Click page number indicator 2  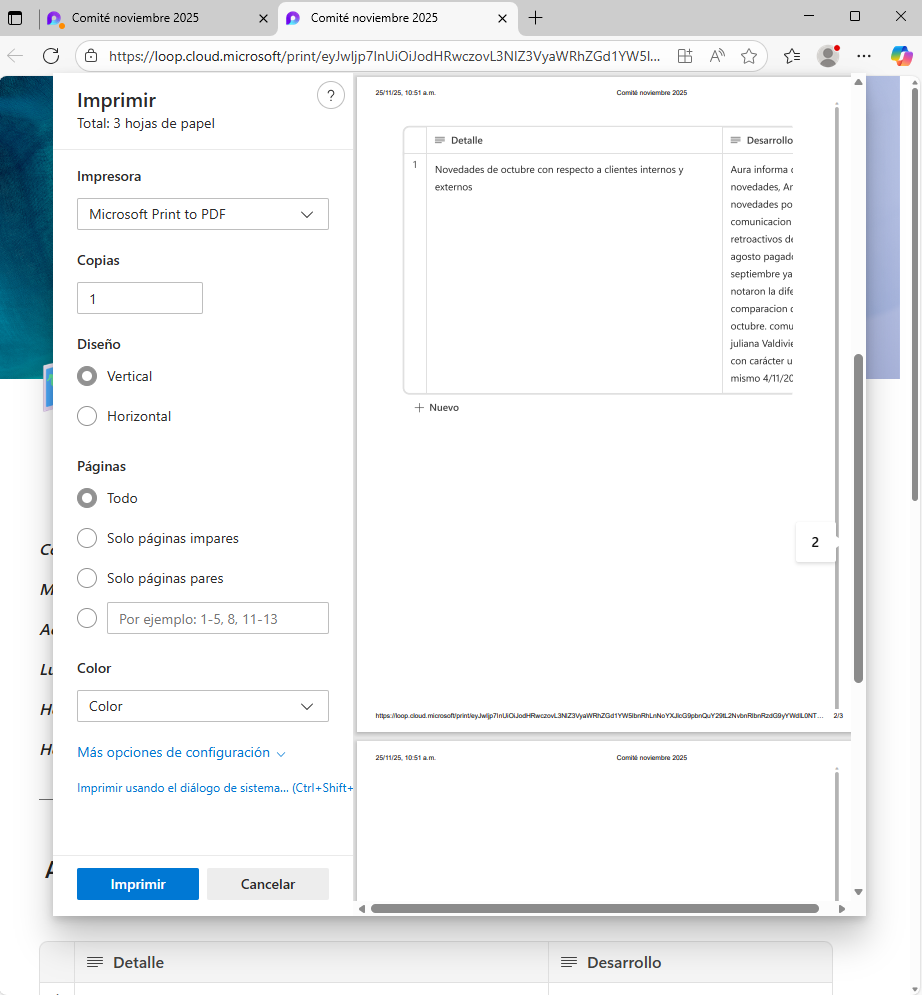[x=815, y=542]
